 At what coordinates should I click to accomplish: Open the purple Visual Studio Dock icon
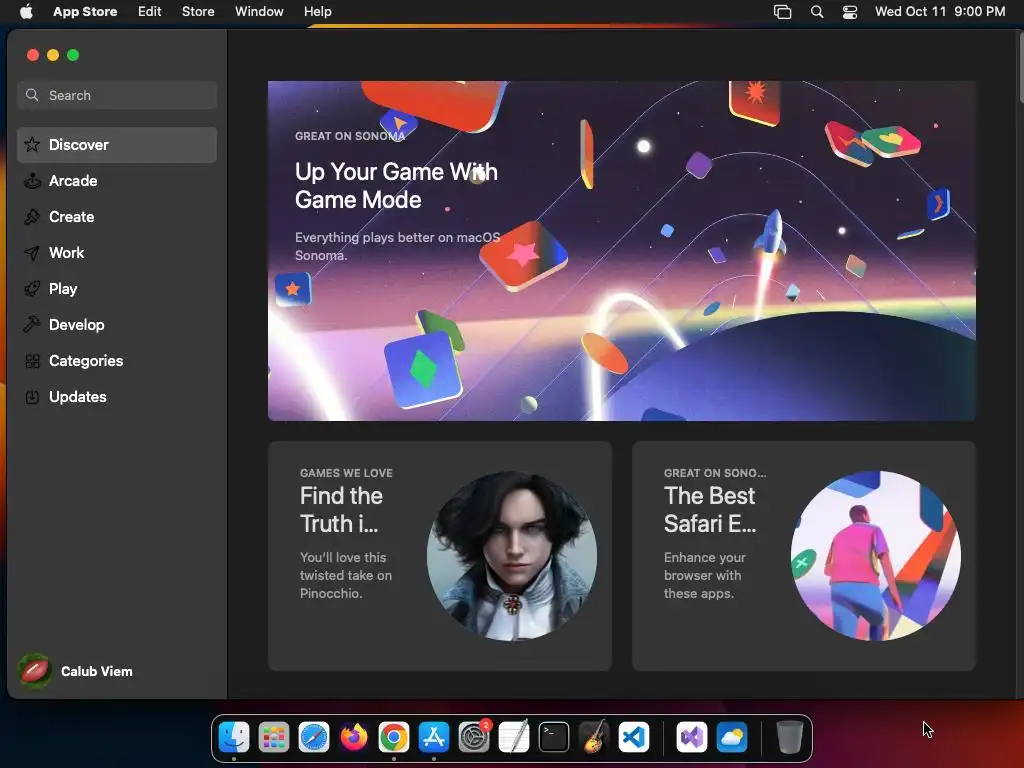point(692,737)
